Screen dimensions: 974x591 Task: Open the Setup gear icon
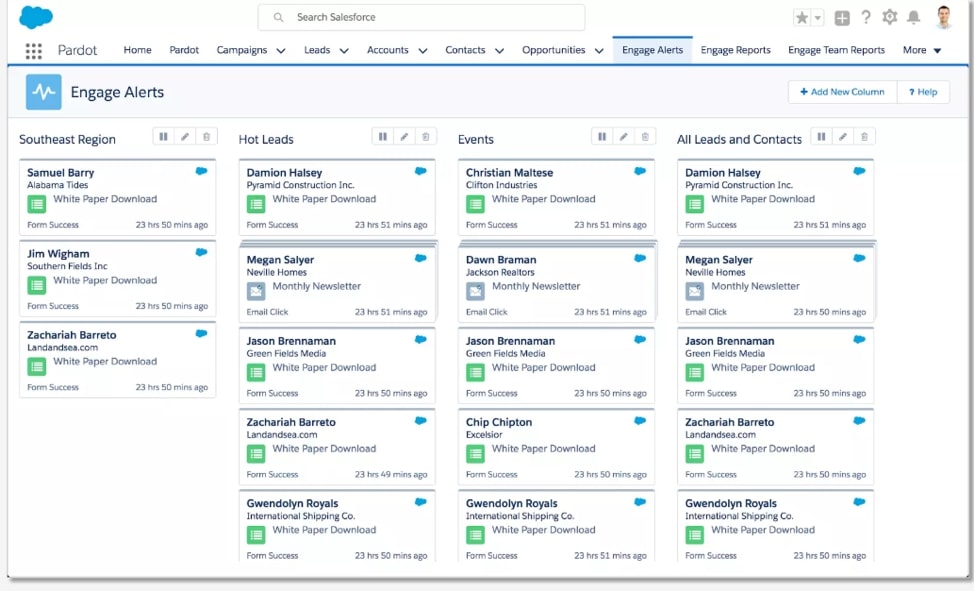click(x=890, y=17)
